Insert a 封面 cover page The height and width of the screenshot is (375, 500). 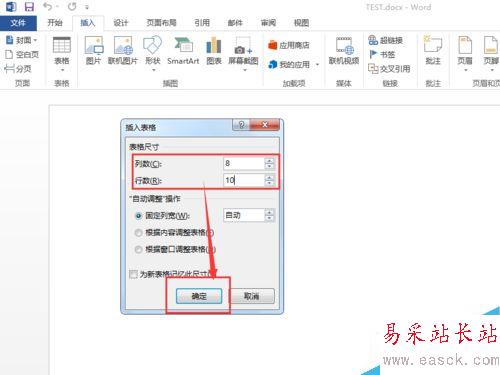(x=22, y=40)
